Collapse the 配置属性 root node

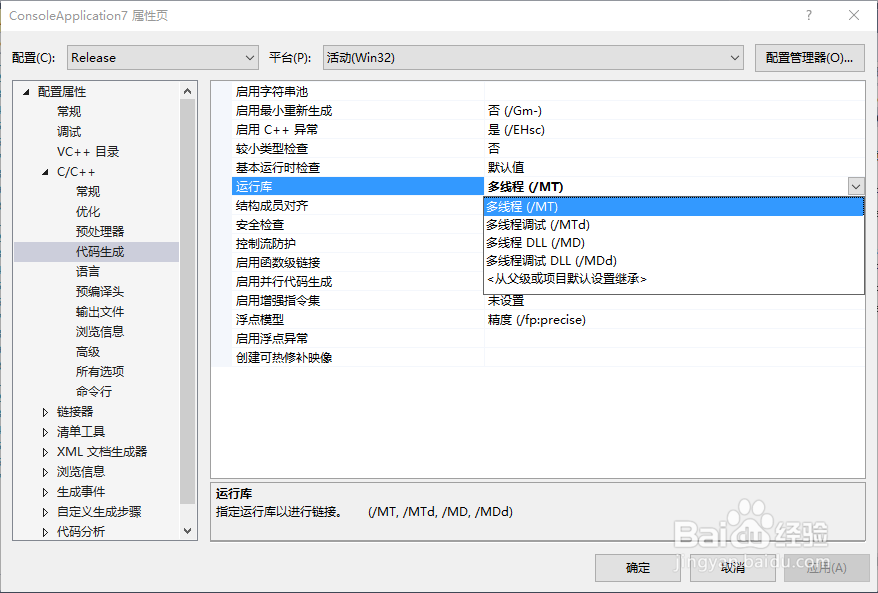click(x=24, y=91)
